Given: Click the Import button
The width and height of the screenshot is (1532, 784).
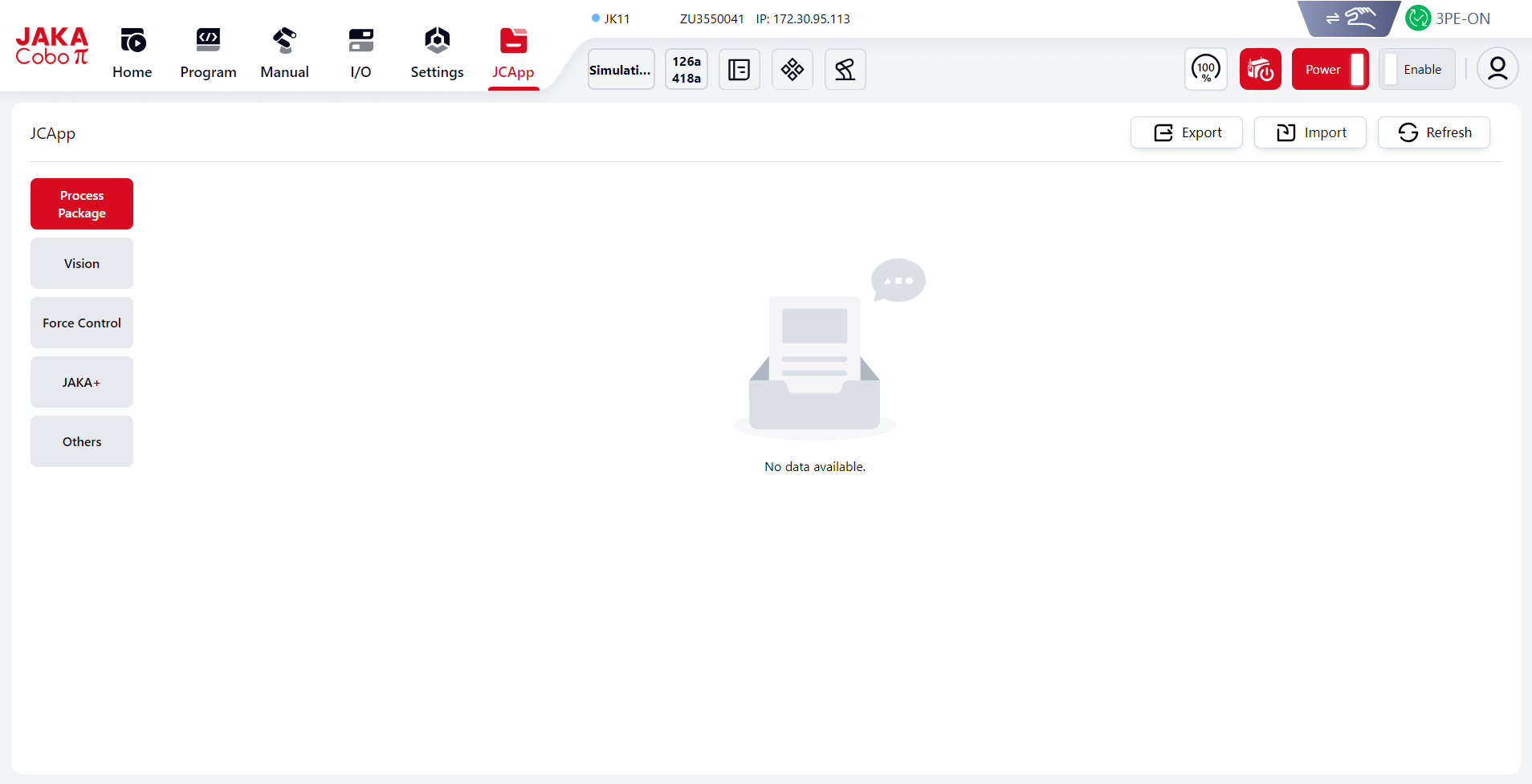Looking at the screenshot, I should point(1310,132).
